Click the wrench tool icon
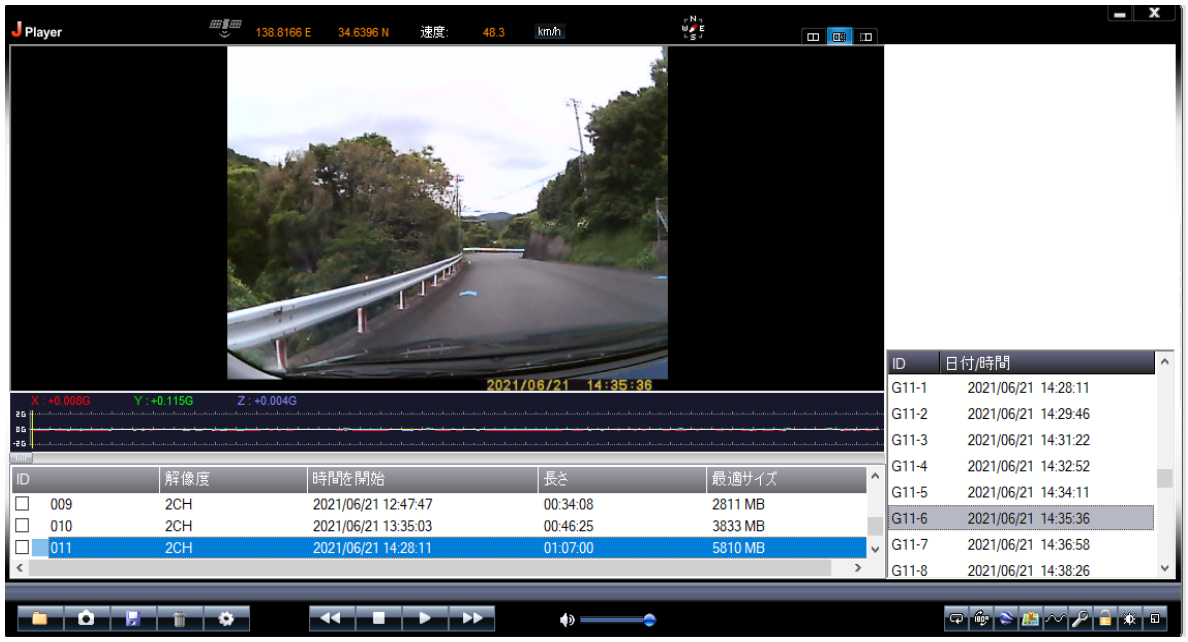1188x642 pixels. click(1080, 619)
